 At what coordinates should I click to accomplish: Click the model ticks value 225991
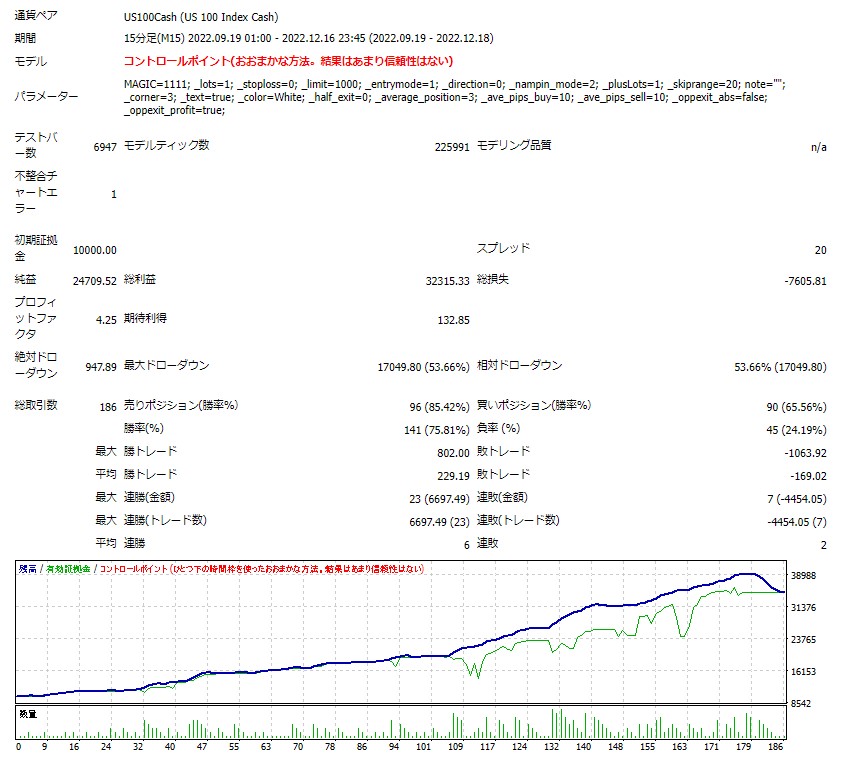tap(452, 148)
